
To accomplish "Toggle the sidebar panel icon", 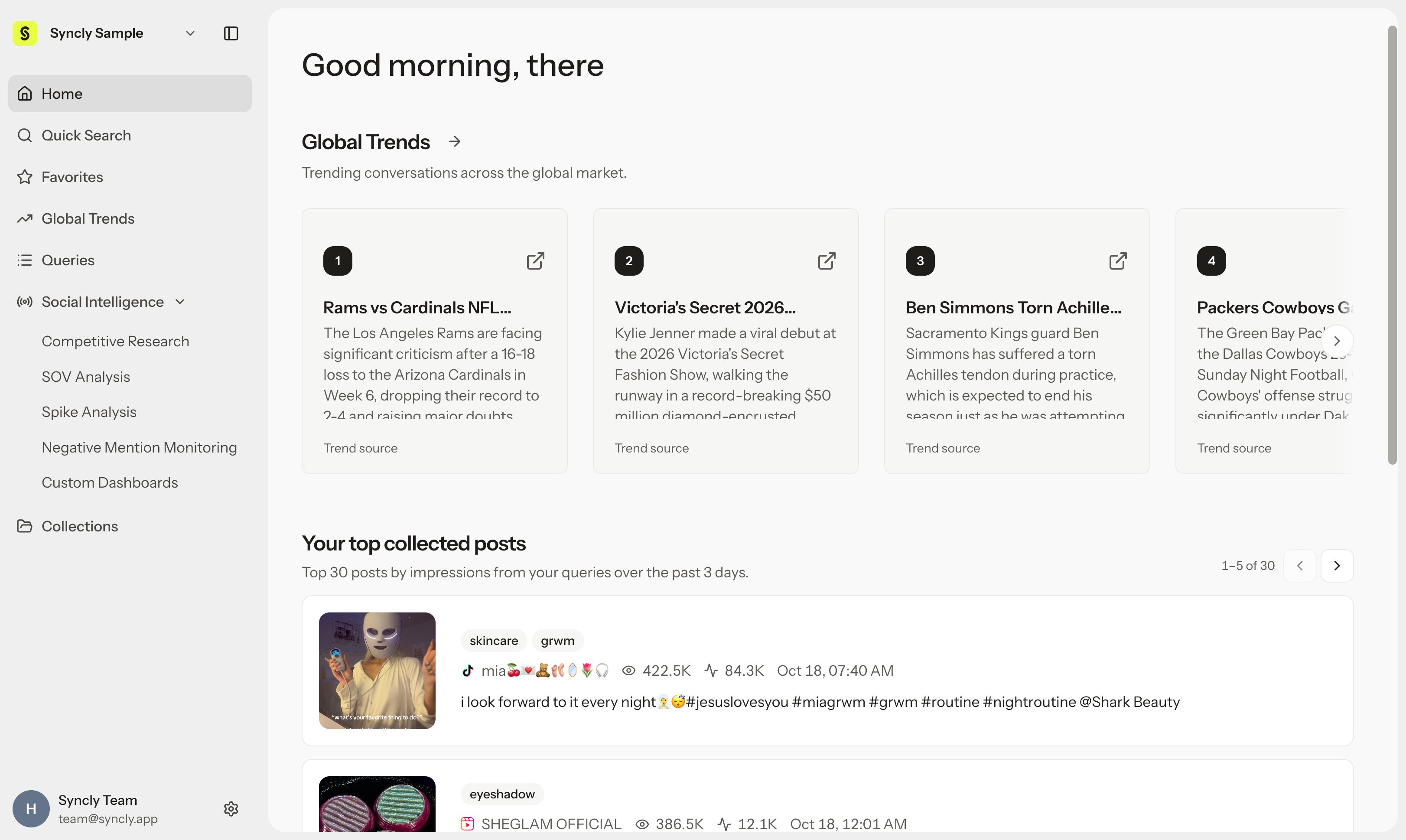I will click(x=231, y=33).
